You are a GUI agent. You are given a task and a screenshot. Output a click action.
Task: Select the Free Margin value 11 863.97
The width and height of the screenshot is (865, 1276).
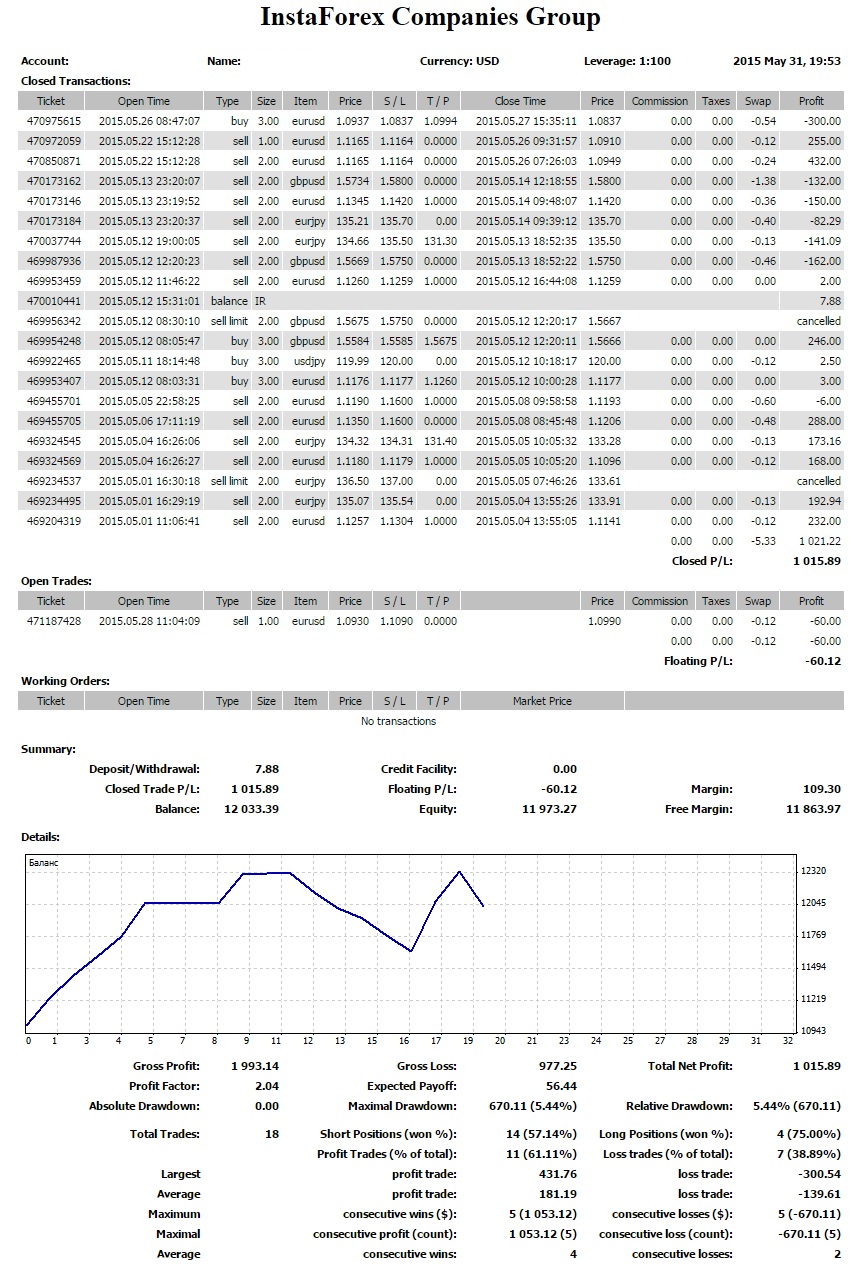[x=811, y=809]
